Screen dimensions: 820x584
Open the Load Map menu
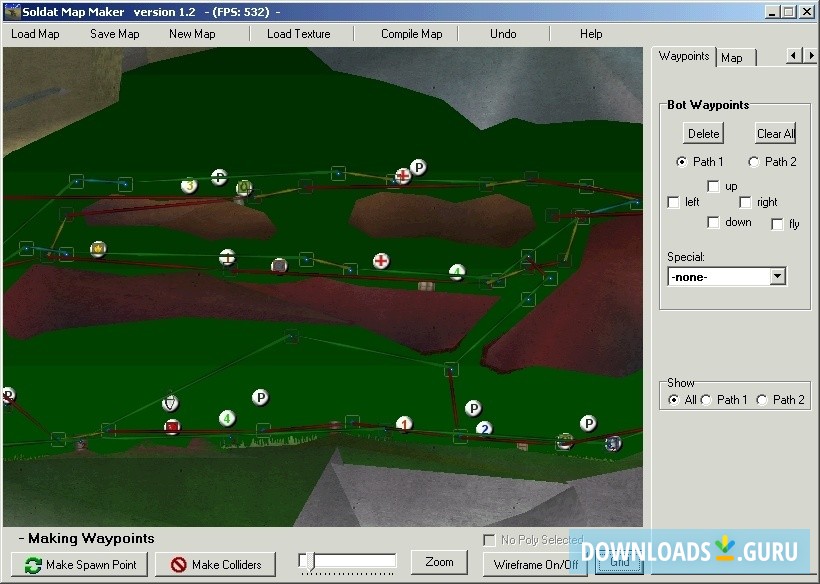[35, 34]
